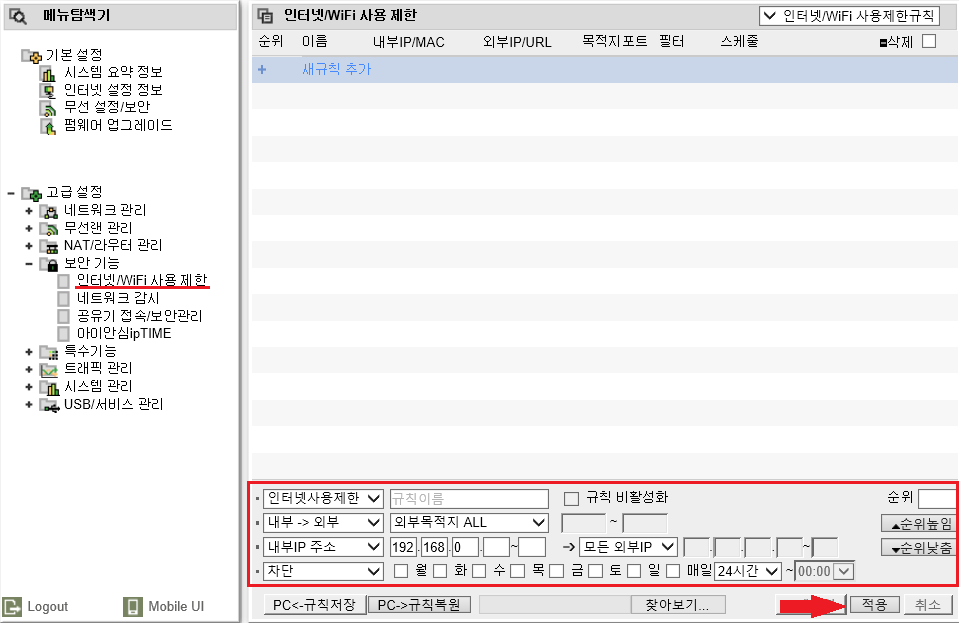Check the 수 (Wednesday) checkbox
The width and height of the screenshot is (959, 623).
pyautogui.click(x=479, y=571)
